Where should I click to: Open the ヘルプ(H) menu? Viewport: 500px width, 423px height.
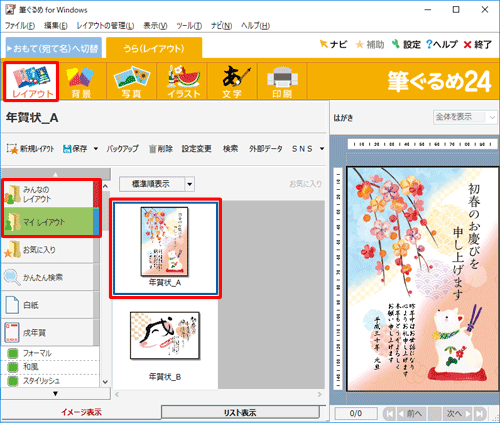tap(255, 26)
